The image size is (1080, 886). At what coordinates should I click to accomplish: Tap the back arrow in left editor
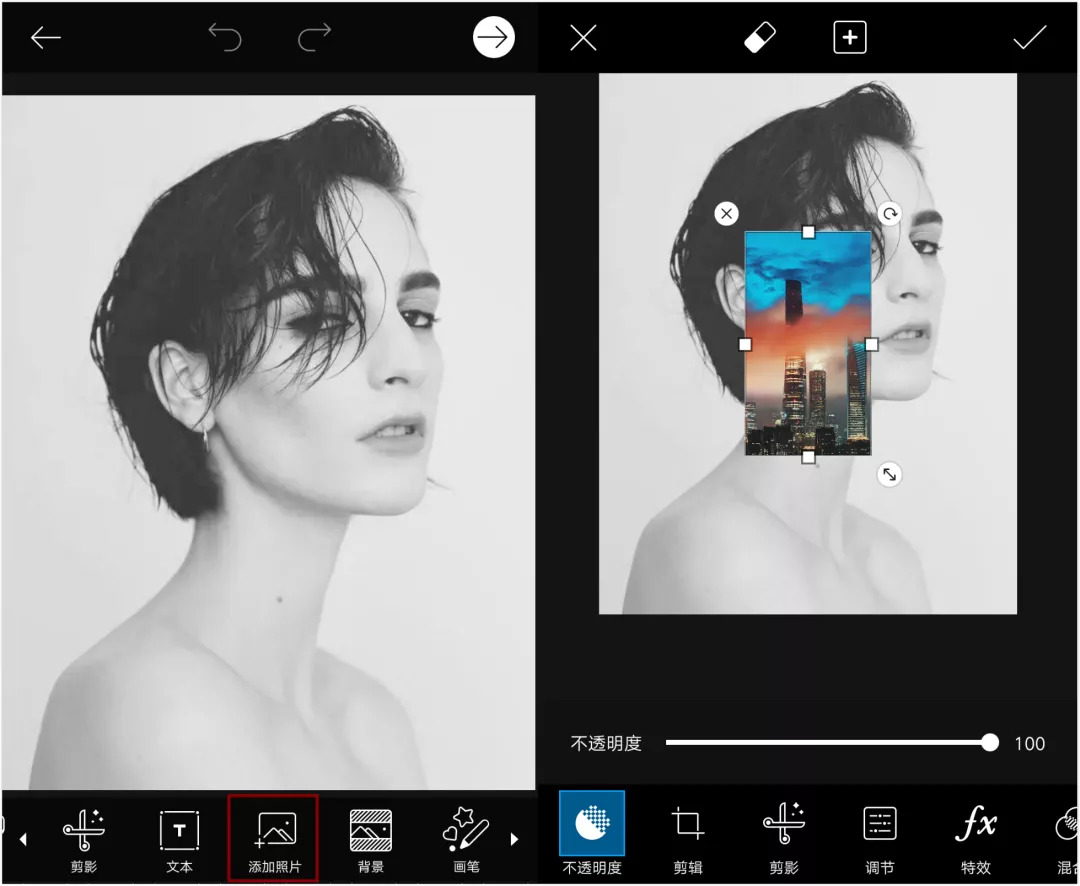(46, 38)
